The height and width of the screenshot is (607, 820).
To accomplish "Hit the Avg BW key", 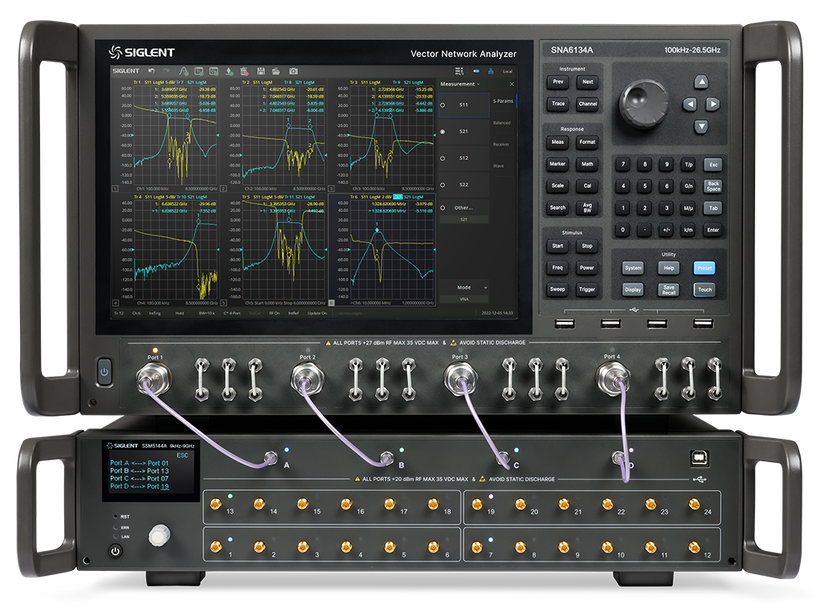I will [x=587, y=208].
